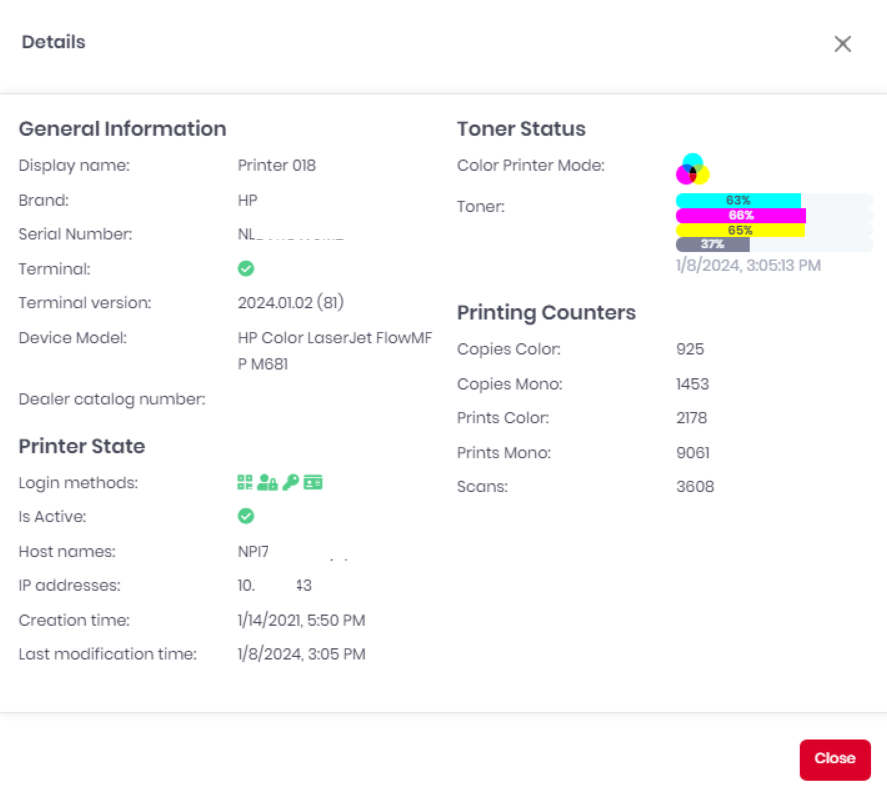The height and width of the screenshot is (798, 887).
Task: Select last modification time 1/8/2024, 3:05 PM
Action: coord(302,654)
